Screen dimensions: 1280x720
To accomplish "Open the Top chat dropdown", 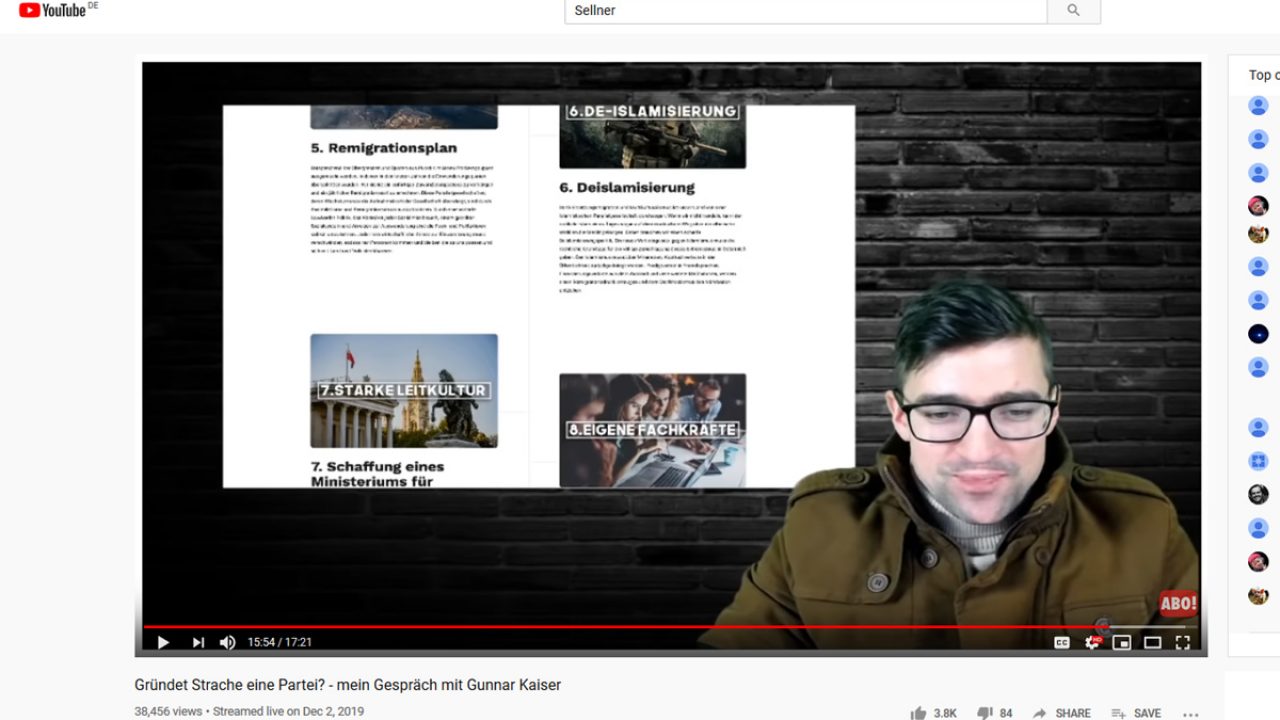I will (x=1262, y=75).
